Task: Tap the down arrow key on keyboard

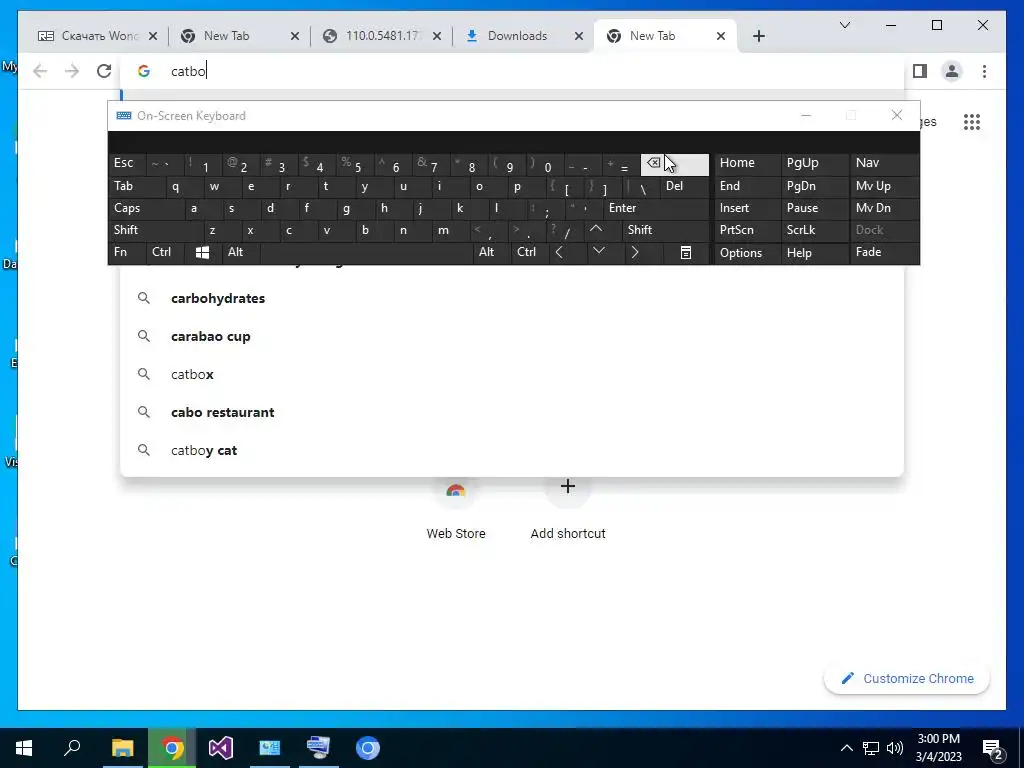Action: (598, 251)
